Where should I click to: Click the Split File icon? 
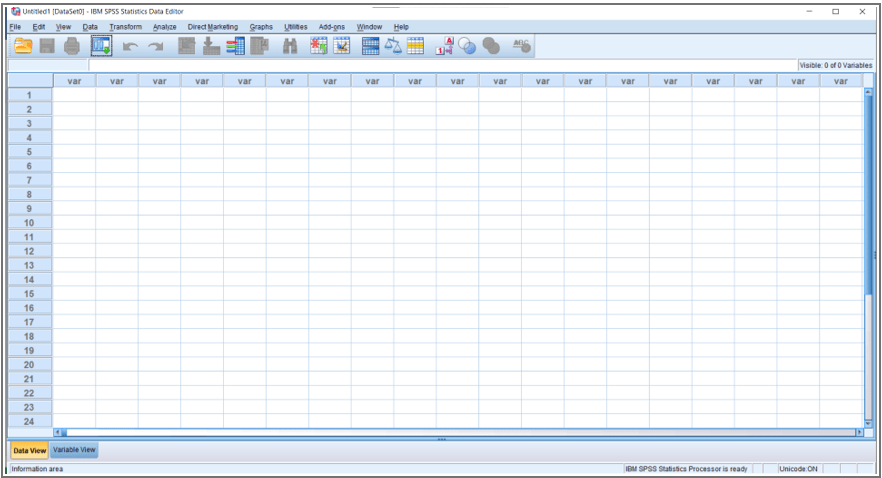coord(371,46)
